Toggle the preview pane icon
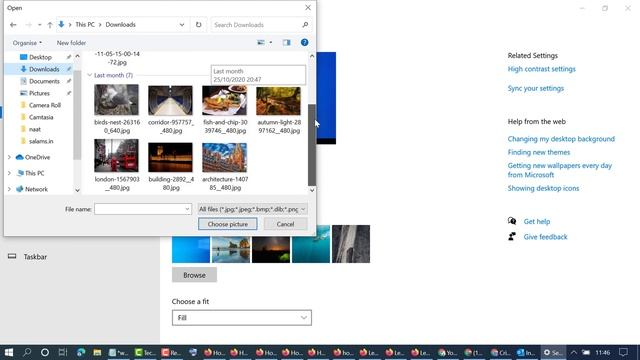640x360 pixels. click(287, 42)
